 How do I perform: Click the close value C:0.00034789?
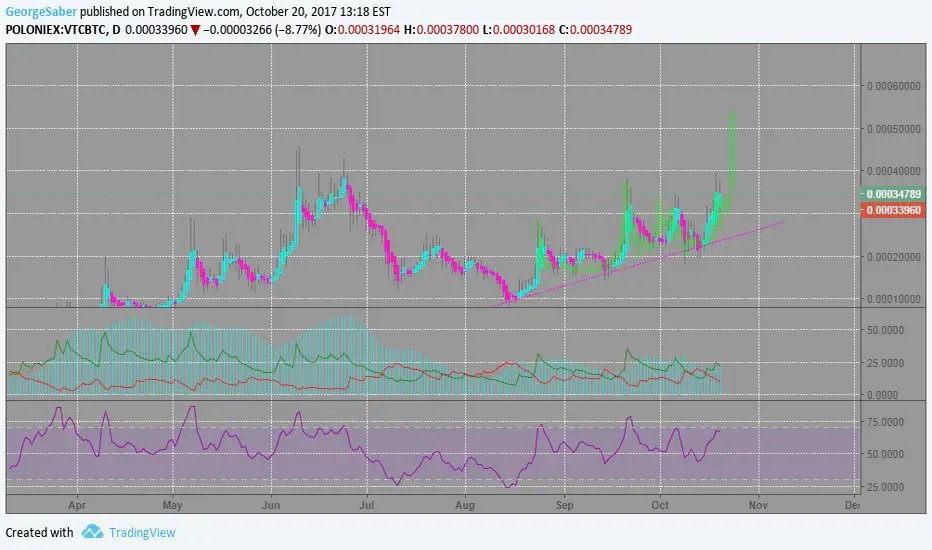click(x=595, y=30)
